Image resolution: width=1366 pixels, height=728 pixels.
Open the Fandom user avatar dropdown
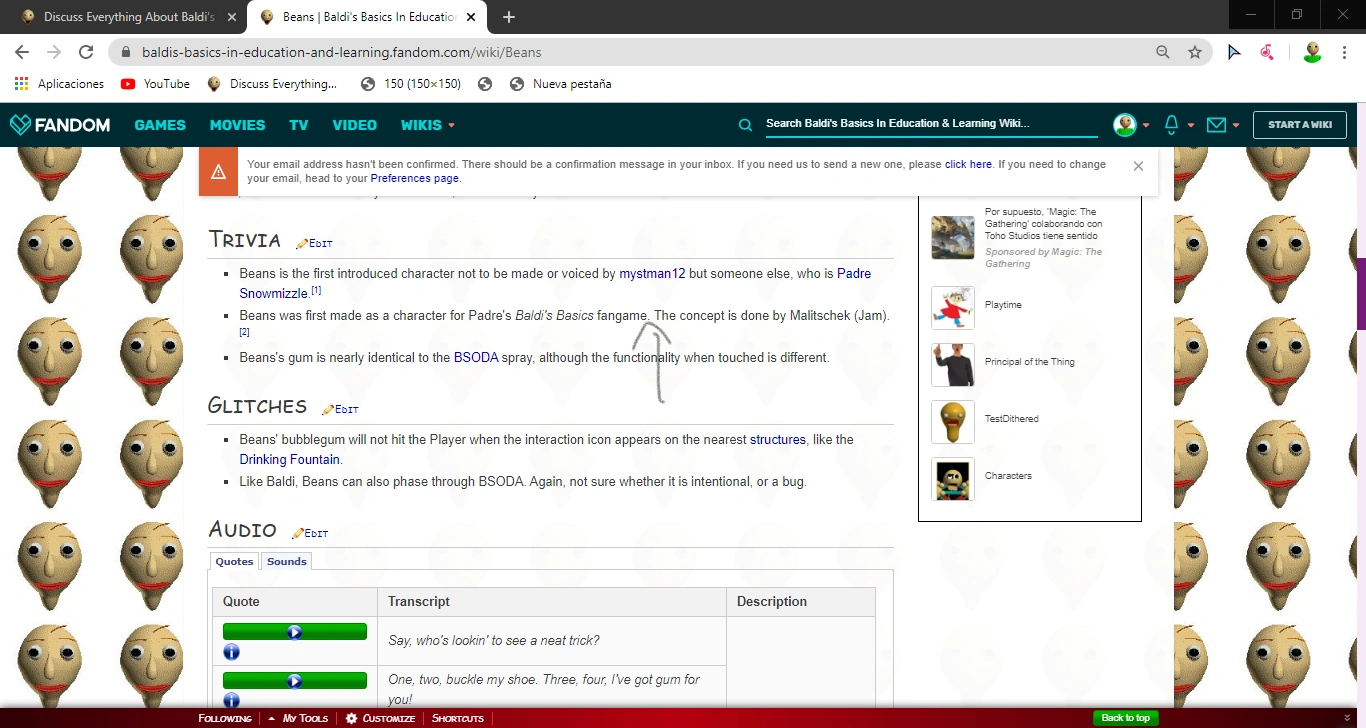[1131, 125]
